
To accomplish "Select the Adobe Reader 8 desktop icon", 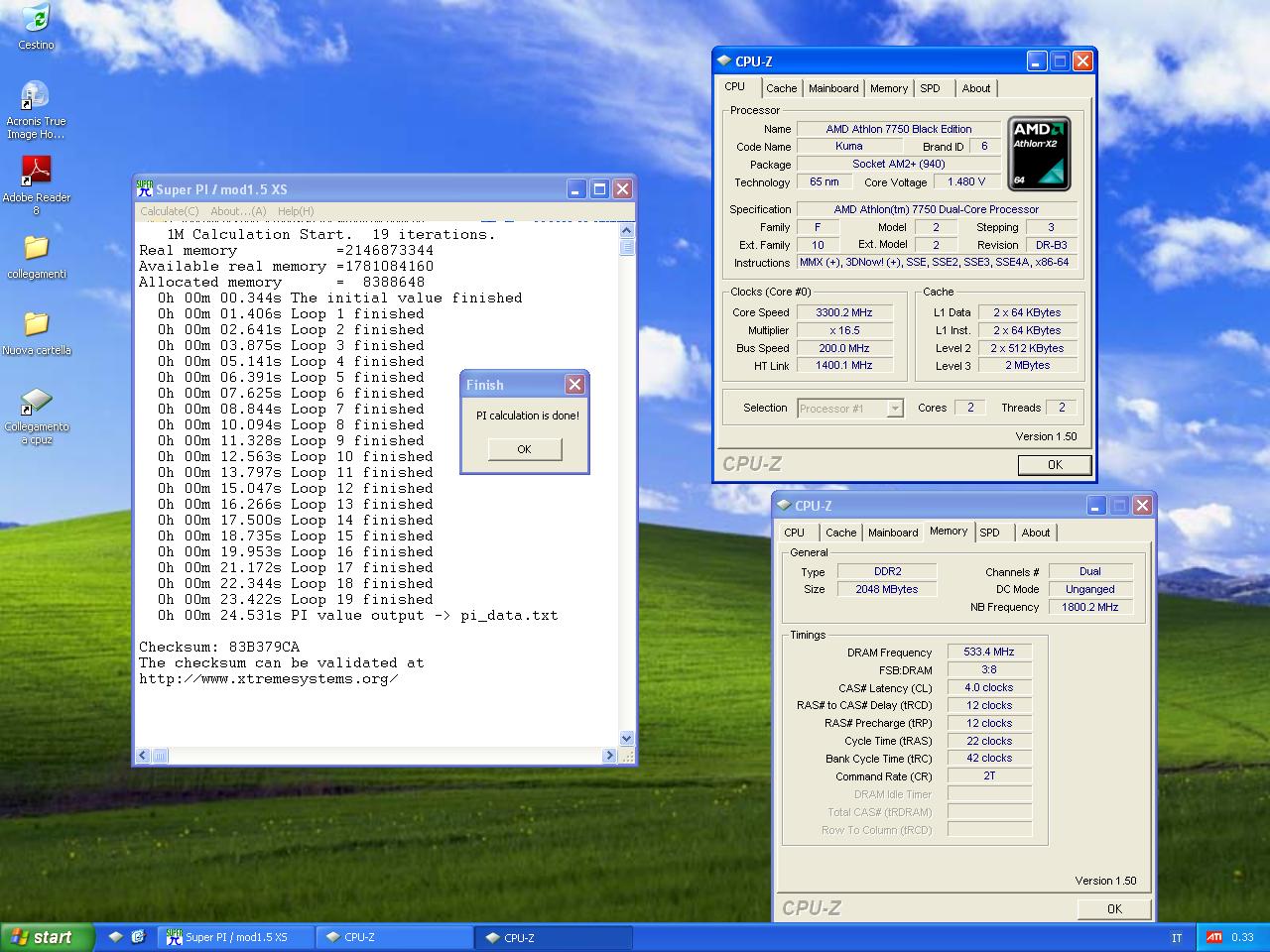I will tap(36, 185).
